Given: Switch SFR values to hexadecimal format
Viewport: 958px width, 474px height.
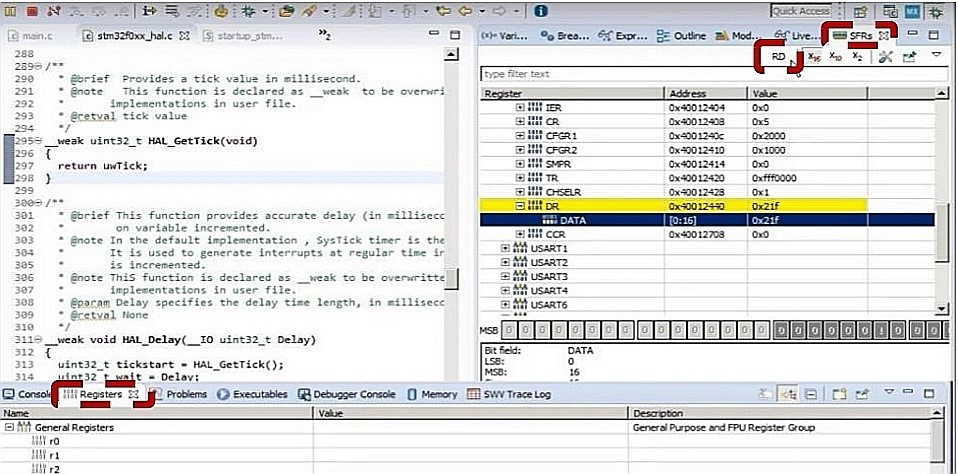Looking at the screenshot, I should [814, 57].
